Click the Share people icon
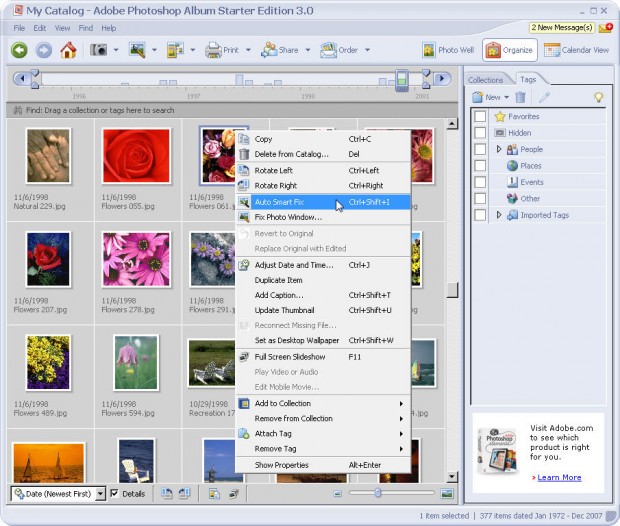The width and height of the screenshot is (620, 526). coord(269,50)
